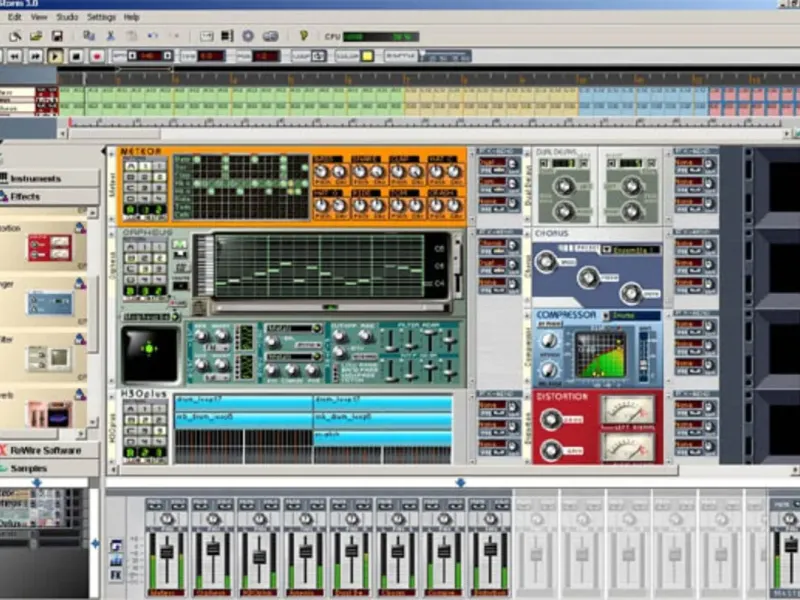Image resolution: width=800 pixels, height=600 pixels.
Task: Open the Settings menu
Action: [x=101, y=17]
